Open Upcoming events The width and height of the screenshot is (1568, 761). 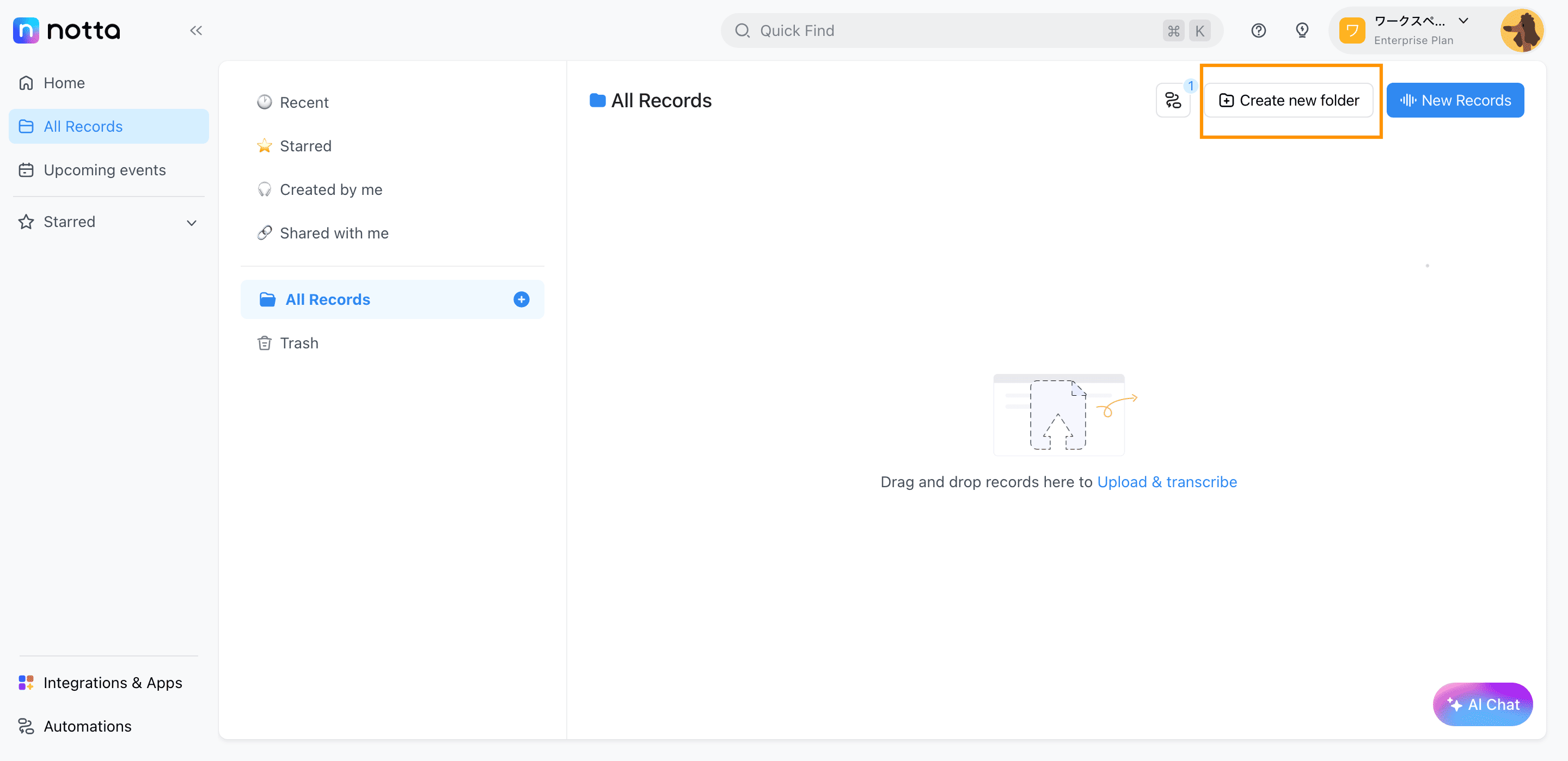coord(109,170)
